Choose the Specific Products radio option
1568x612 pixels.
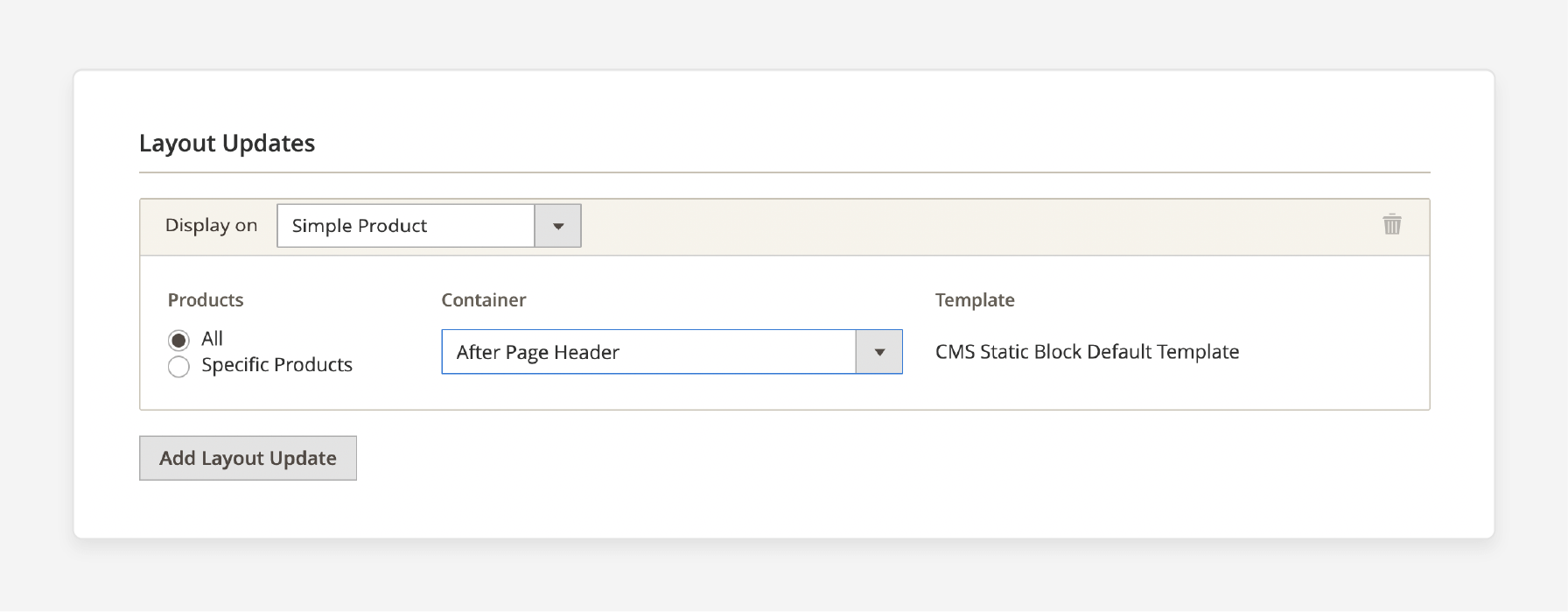pos(178,367)
